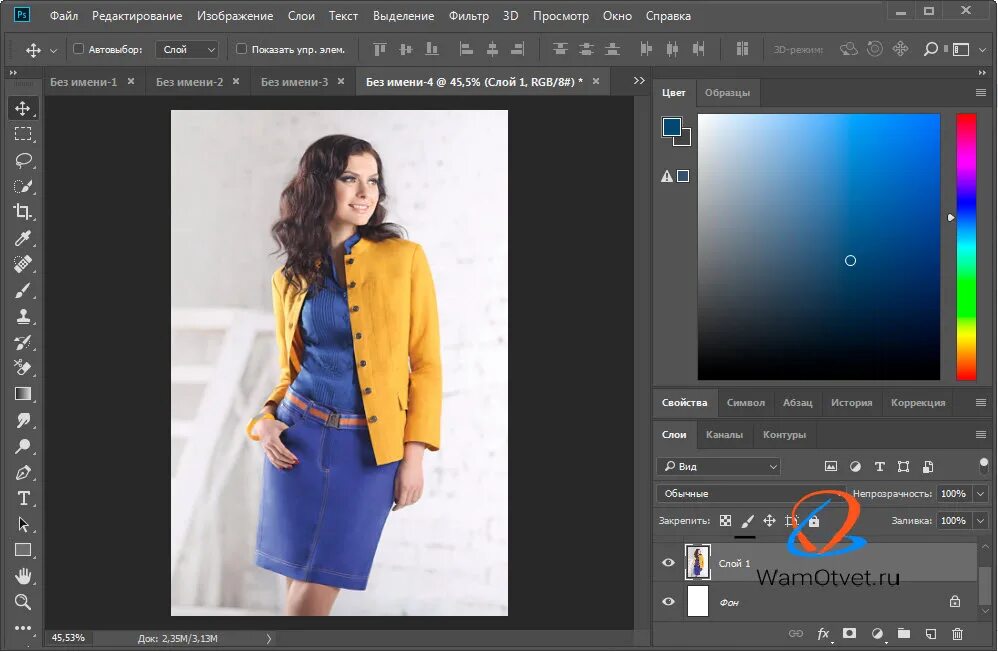Open the Выделение menu
The image size is (998, 652).
[x=404, y=16]
